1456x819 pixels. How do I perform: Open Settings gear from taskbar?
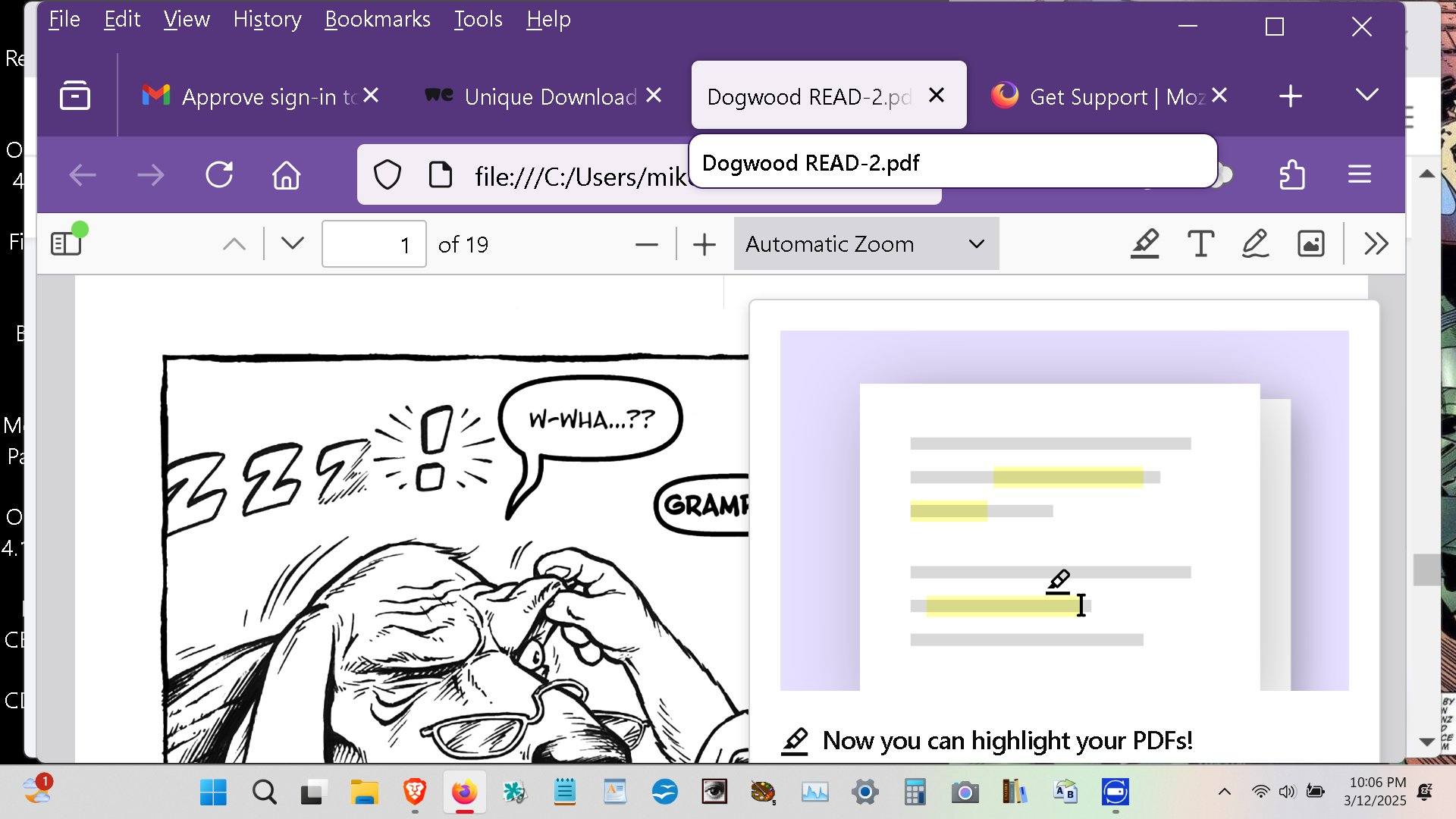point(864,792)
